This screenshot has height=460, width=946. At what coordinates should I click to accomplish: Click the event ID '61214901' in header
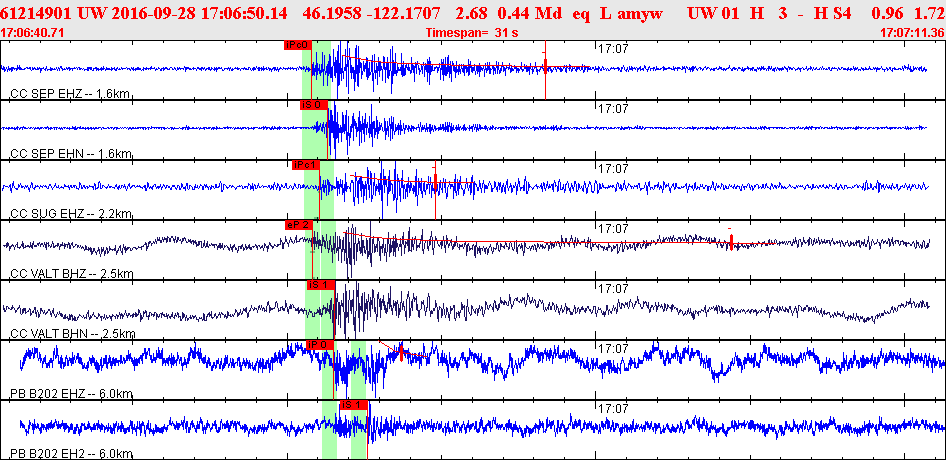pyautogui.click(x=36, y=14)
